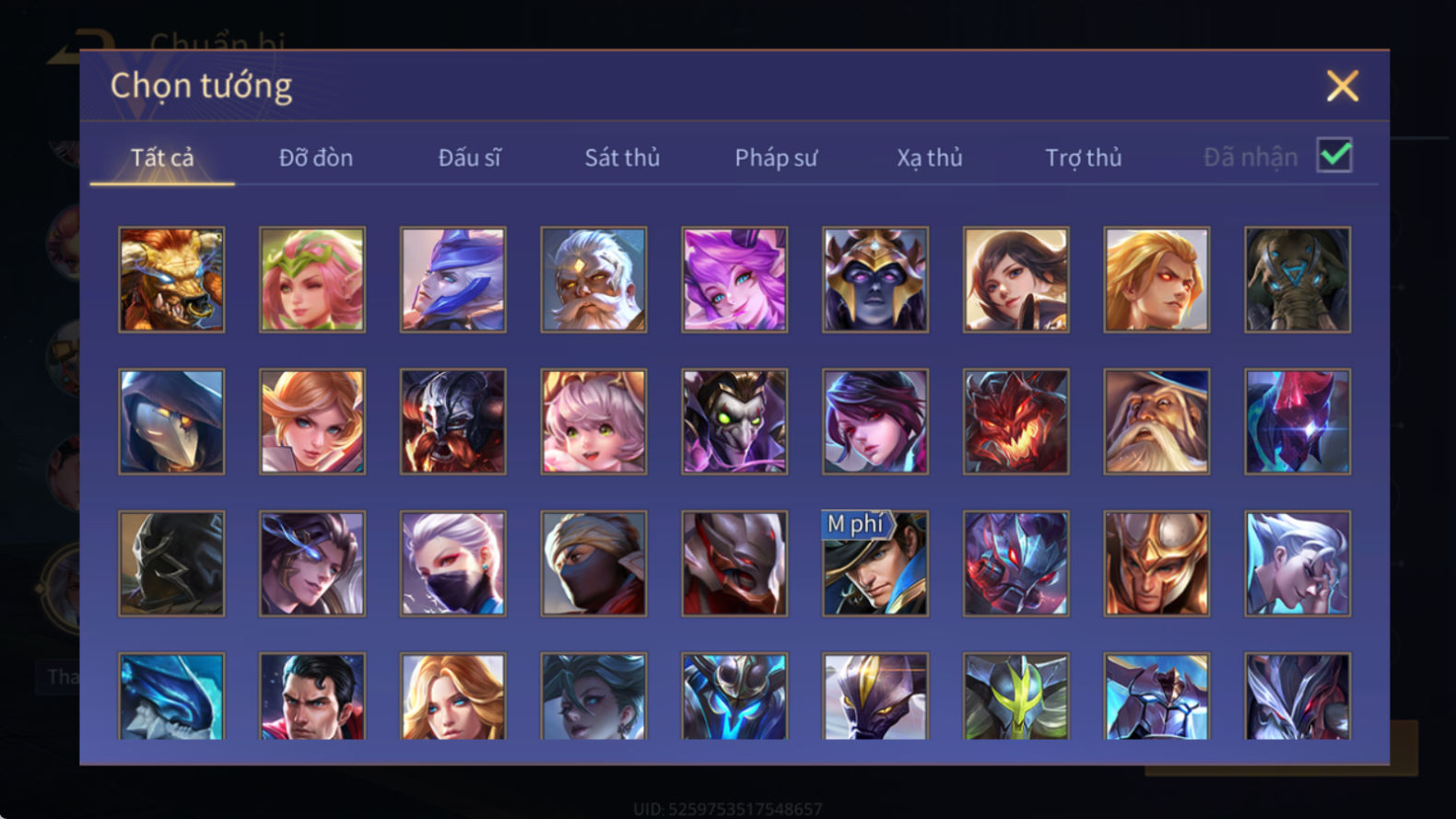The width and height of the screenshot is (1456, 819).
Task: Select the 'Đấu sĩ' tab
Action: click(x=469, y=158)
